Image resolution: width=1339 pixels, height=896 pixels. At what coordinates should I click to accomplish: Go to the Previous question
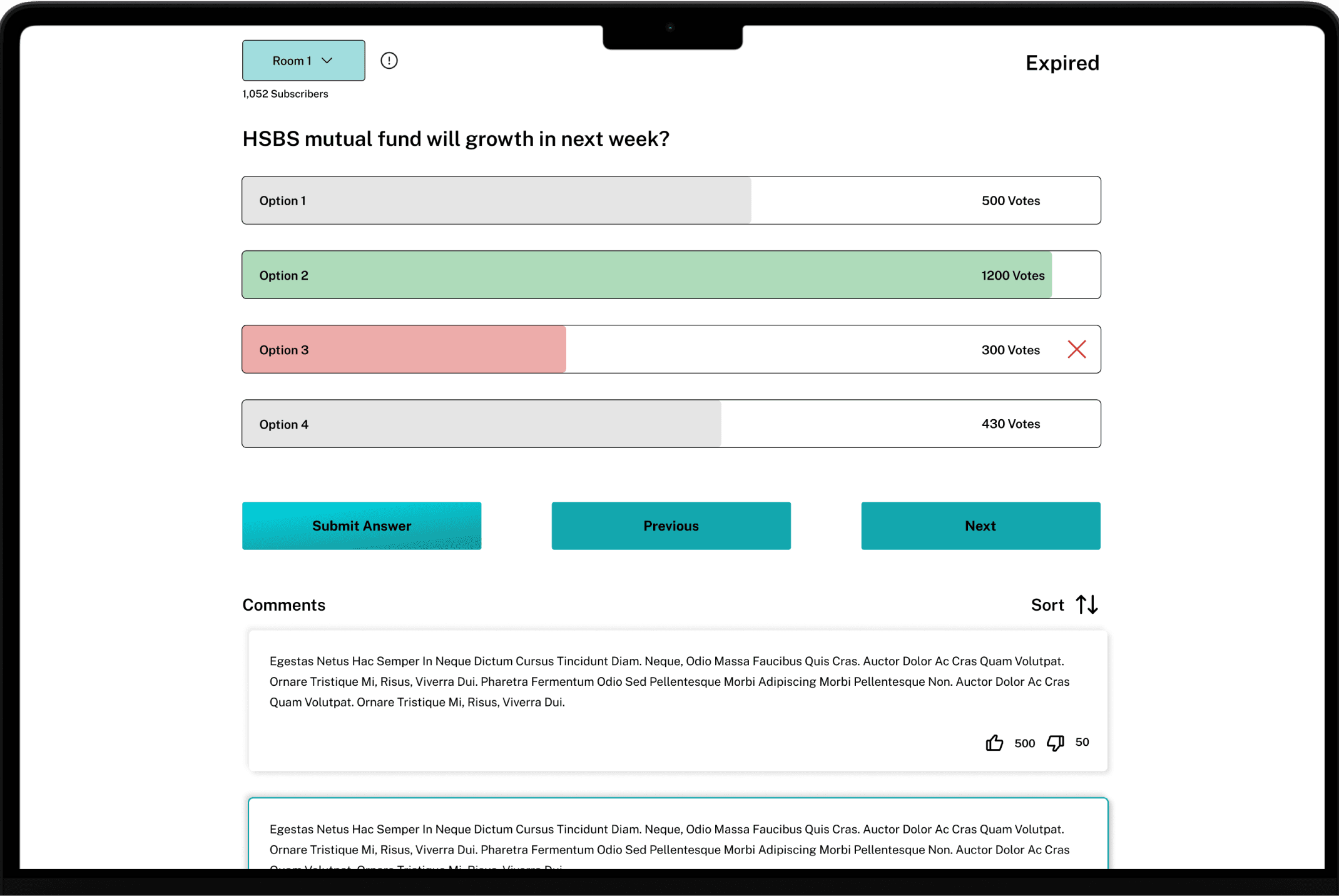671,526
